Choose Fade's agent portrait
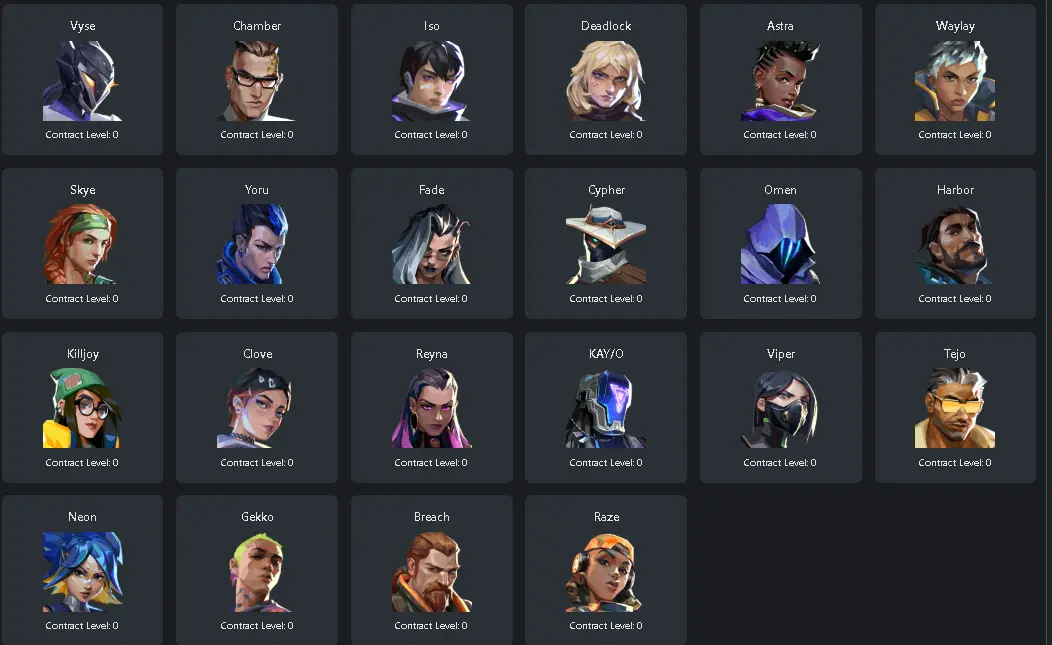1052x645 pixels. tap(431, 244)
